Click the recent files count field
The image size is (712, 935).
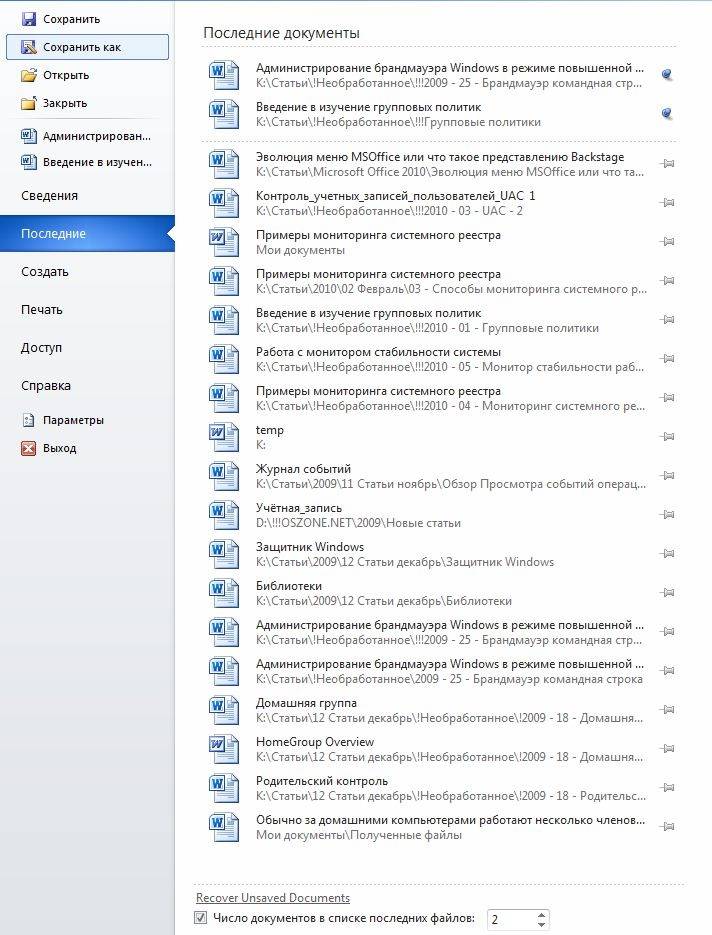coord(511,919)
